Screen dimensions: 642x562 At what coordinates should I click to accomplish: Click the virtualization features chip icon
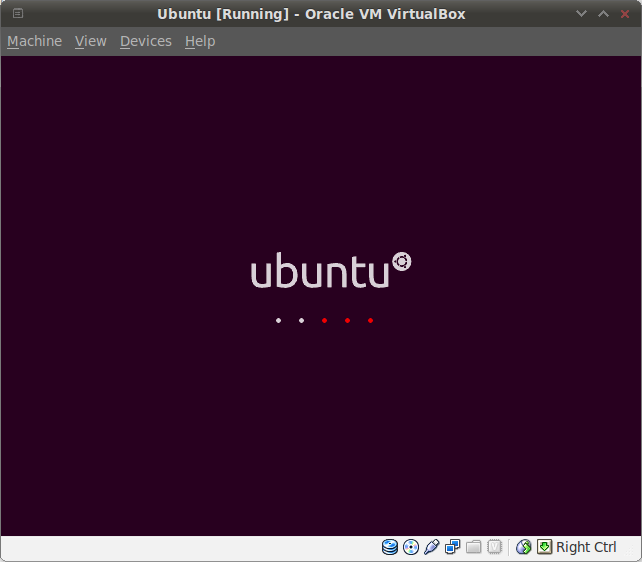point(494,547)
